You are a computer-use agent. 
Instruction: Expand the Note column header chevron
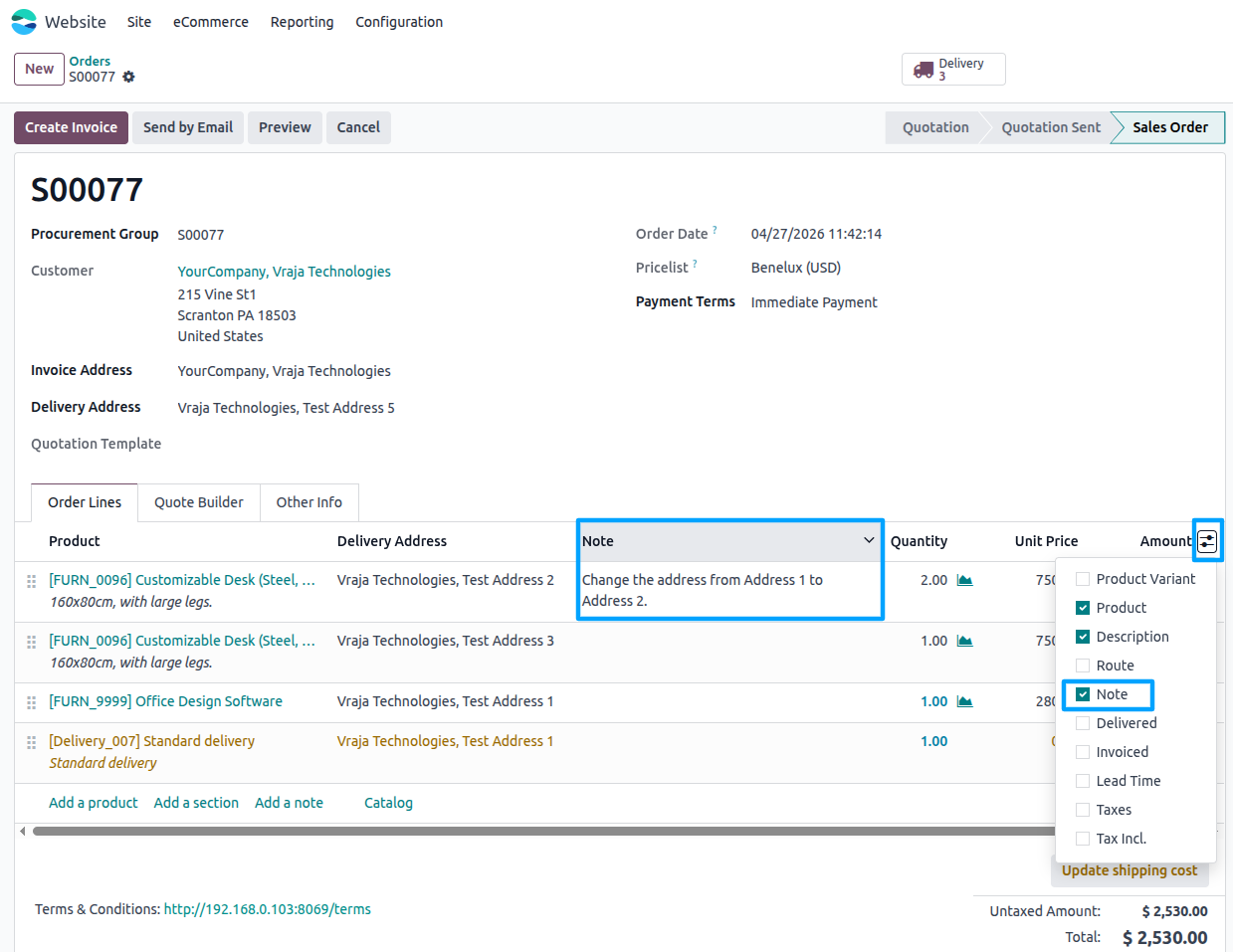point(869,540)
